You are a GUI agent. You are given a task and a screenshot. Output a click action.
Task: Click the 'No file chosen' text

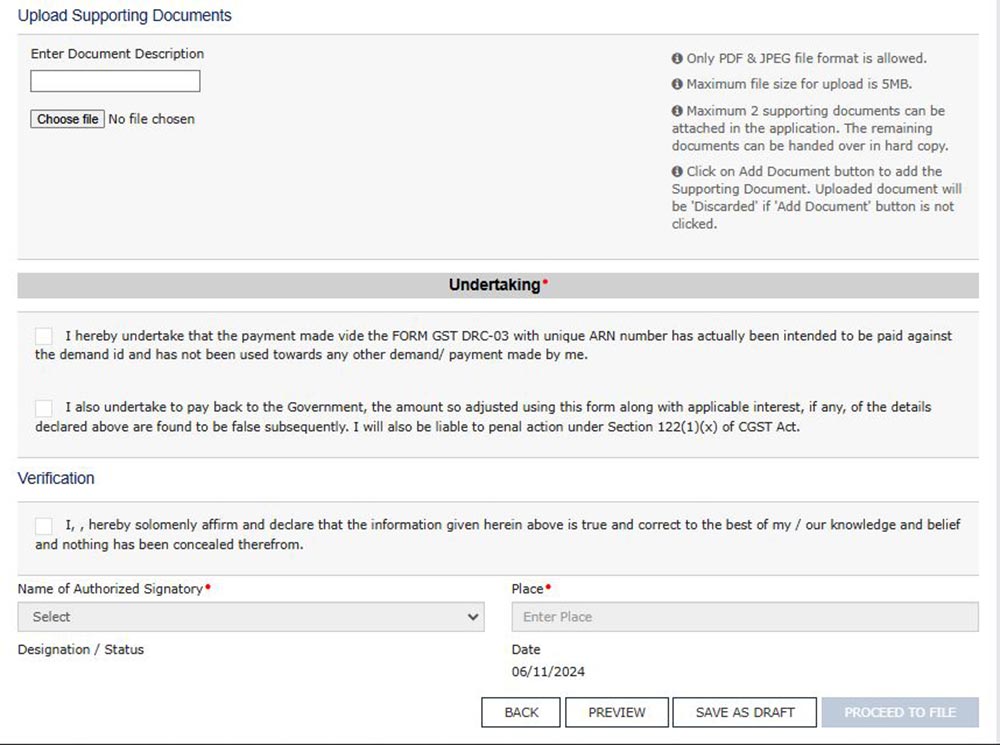click(x=151, y=119)
